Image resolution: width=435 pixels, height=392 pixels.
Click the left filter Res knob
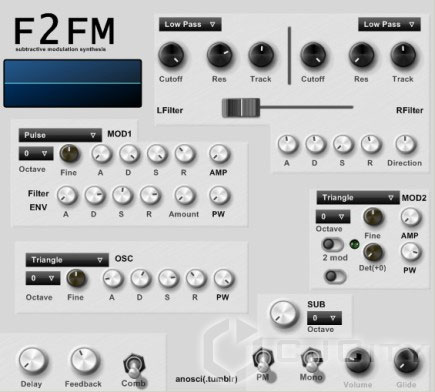click(x=220, y=55)
